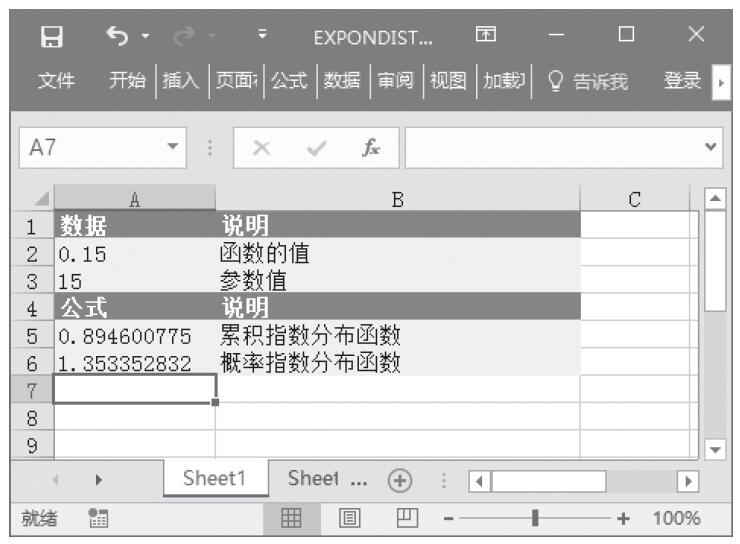Click the Insert Function fx icon
This screenshot has width=740, height=544.
click(x=370, y=148)
